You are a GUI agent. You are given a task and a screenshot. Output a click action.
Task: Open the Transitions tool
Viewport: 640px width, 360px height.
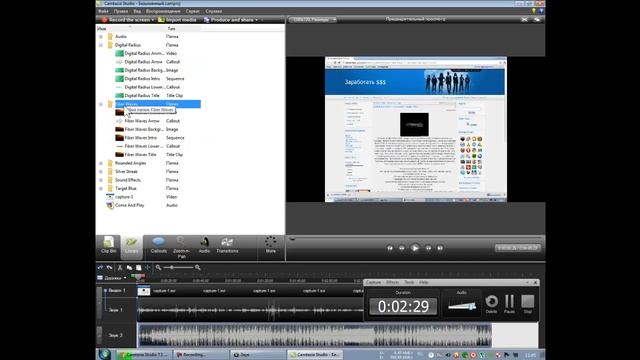227,246
